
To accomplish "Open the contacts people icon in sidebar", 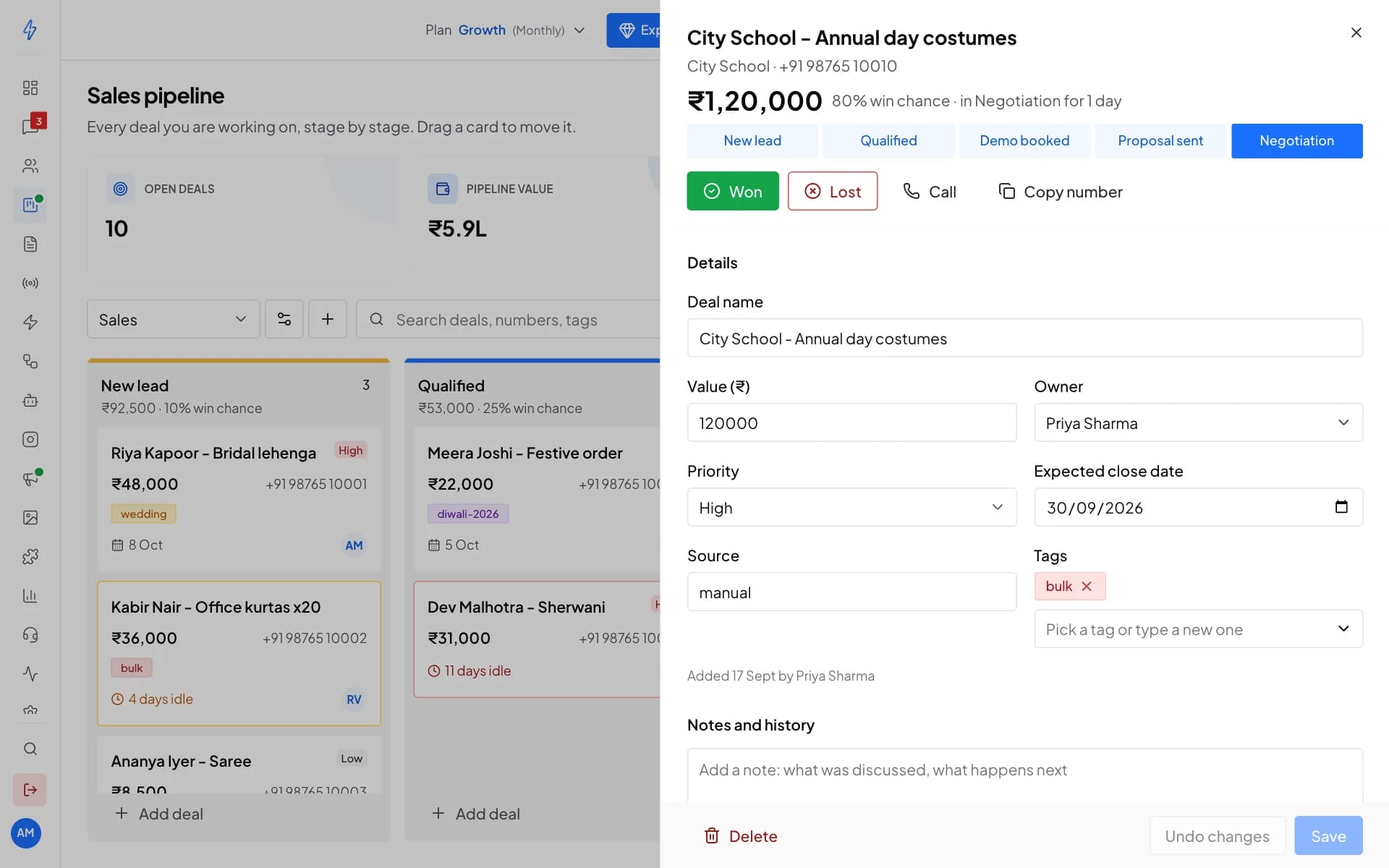I will [30, 166].
